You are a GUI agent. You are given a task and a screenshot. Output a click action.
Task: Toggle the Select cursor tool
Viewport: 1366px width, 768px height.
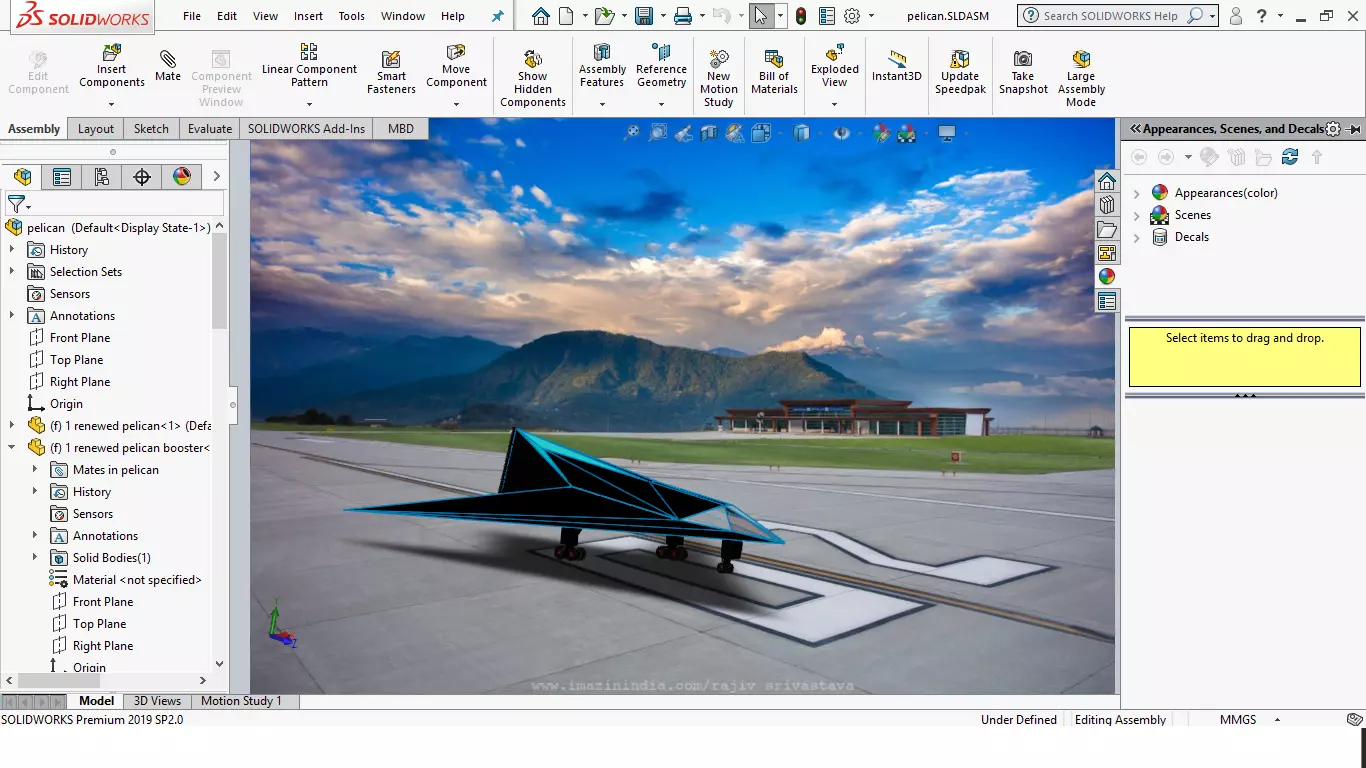(761, 16)
